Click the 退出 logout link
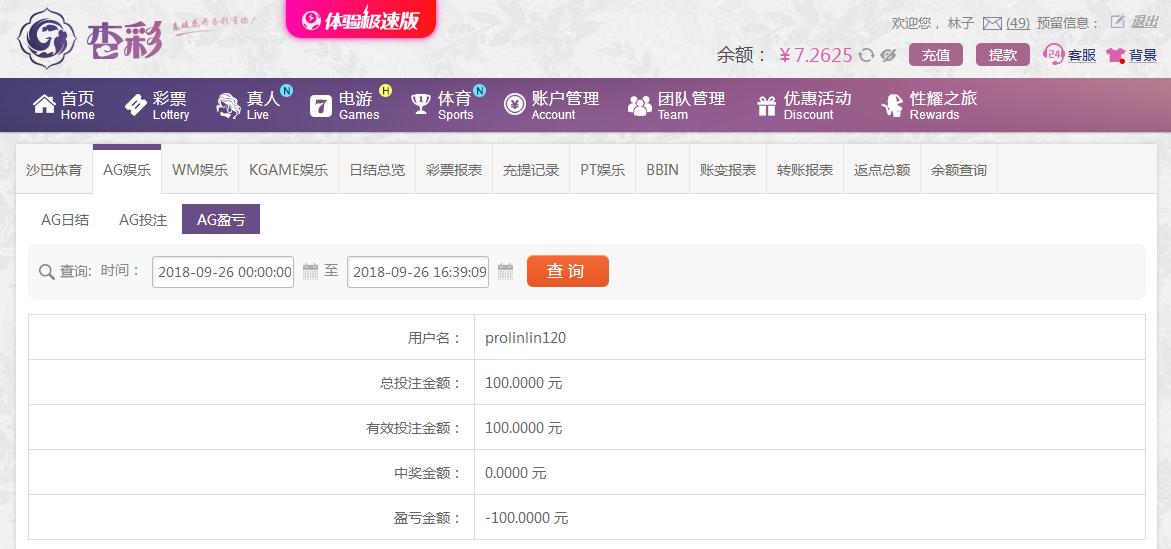The width and height of the screenshot is (1171, 549). 1144,22
